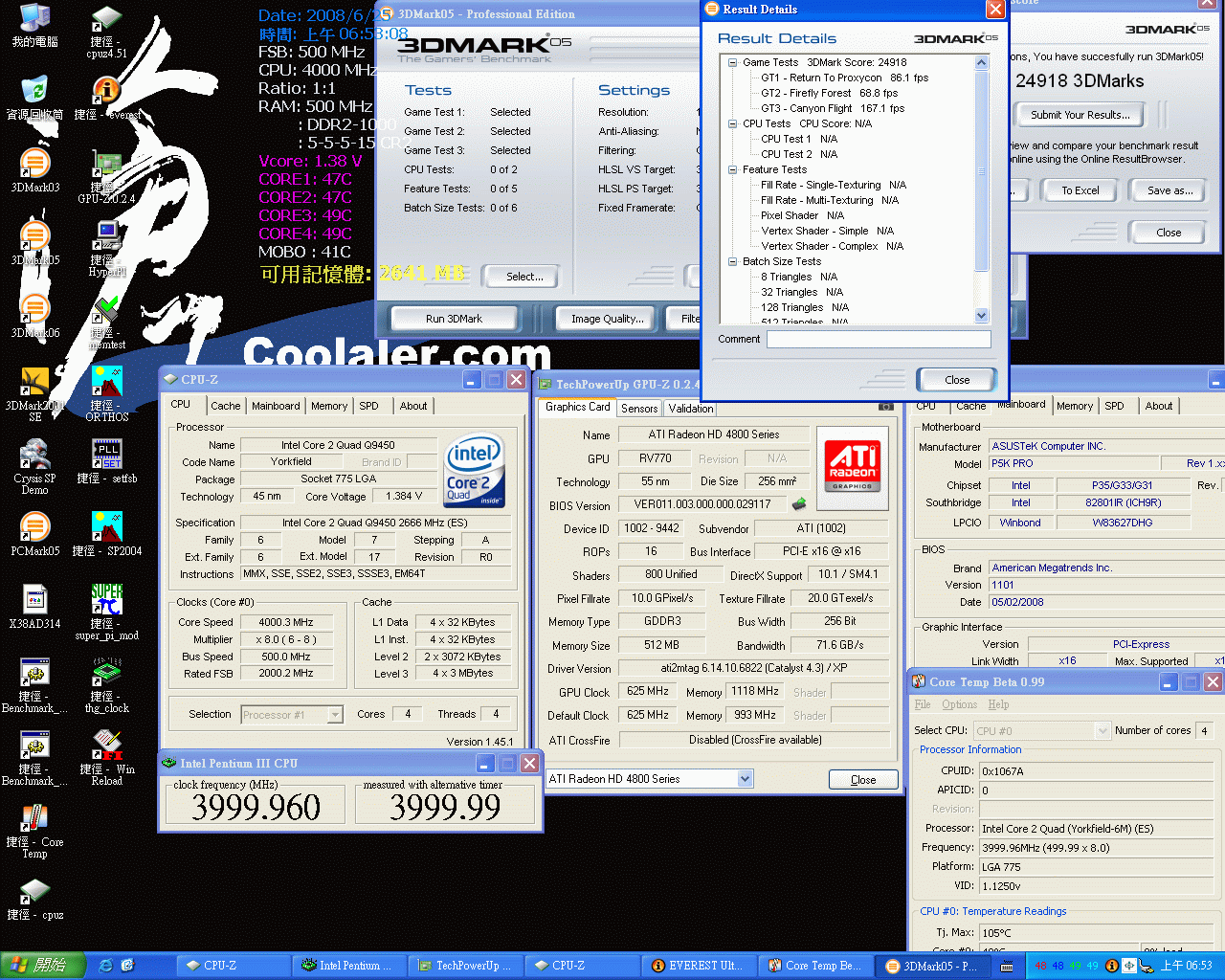Export the score with To Excel
Viewport: 1225px width, 980px height.
(1080, 190)
